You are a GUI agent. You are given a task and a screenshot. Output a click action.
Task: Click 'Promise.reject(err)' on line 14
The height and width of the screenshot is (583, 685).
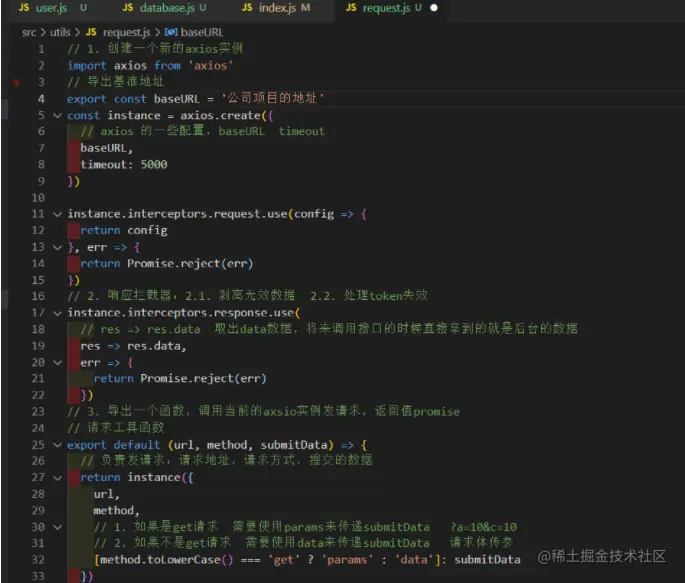coord(190,264)
